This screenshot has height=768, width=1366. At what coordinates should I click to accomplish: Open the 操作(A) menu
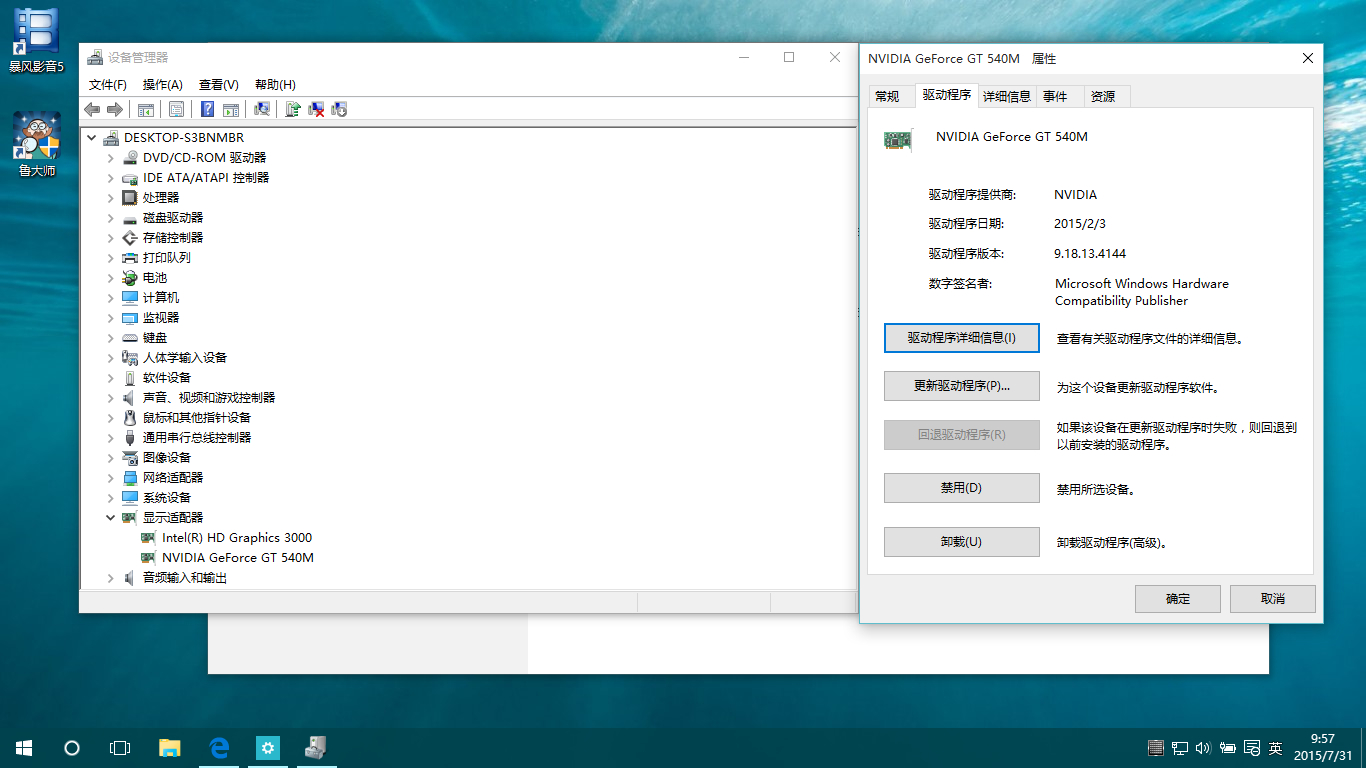point(162,84)
